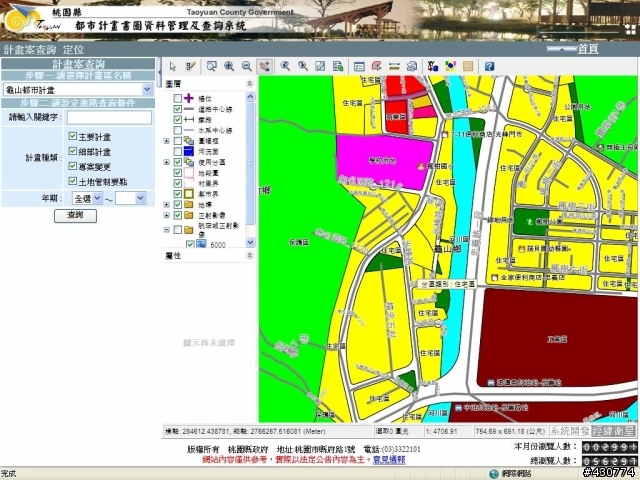Click the 6000 image layer icon

[201, 245]
